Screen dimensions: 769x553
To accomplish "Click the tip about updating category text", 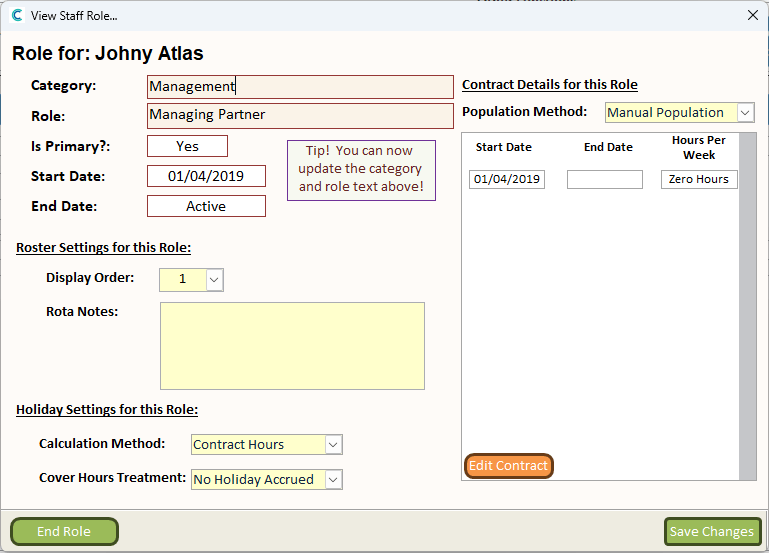I will point(361,170).
